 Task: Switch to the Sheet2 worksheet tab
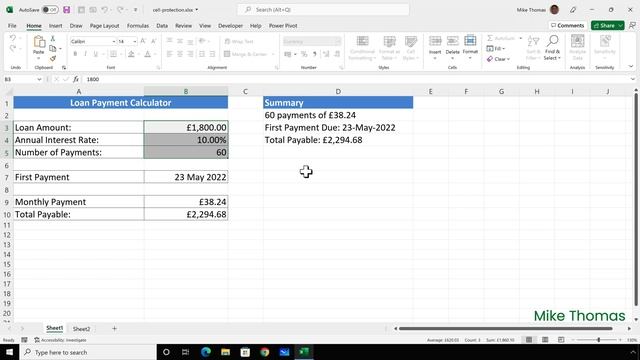[x=81, y=329]
